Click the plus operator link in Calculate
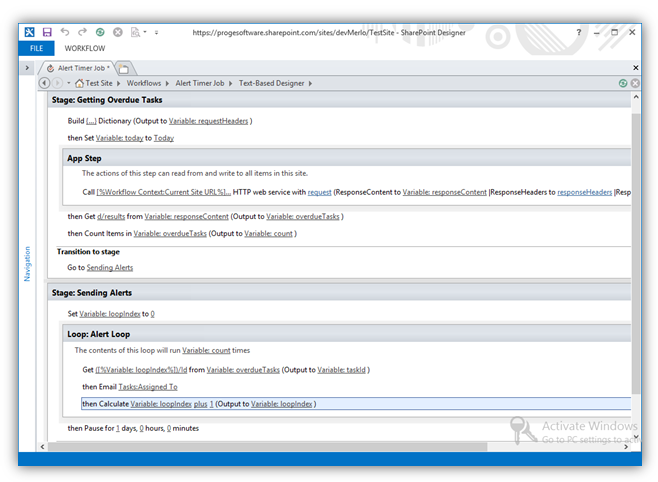 tap(201, 404)
